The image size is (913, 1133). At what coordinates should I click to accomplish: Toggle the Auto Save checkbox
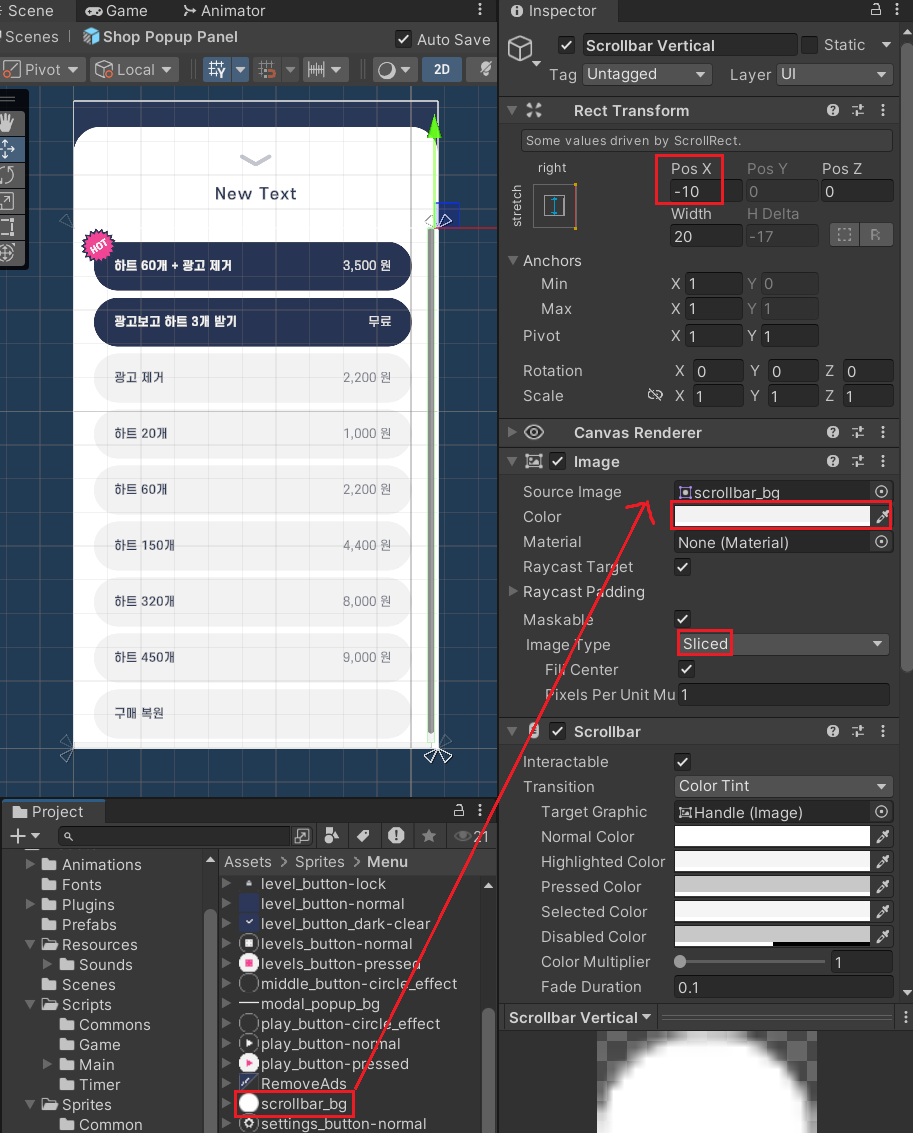click(404, 39)
